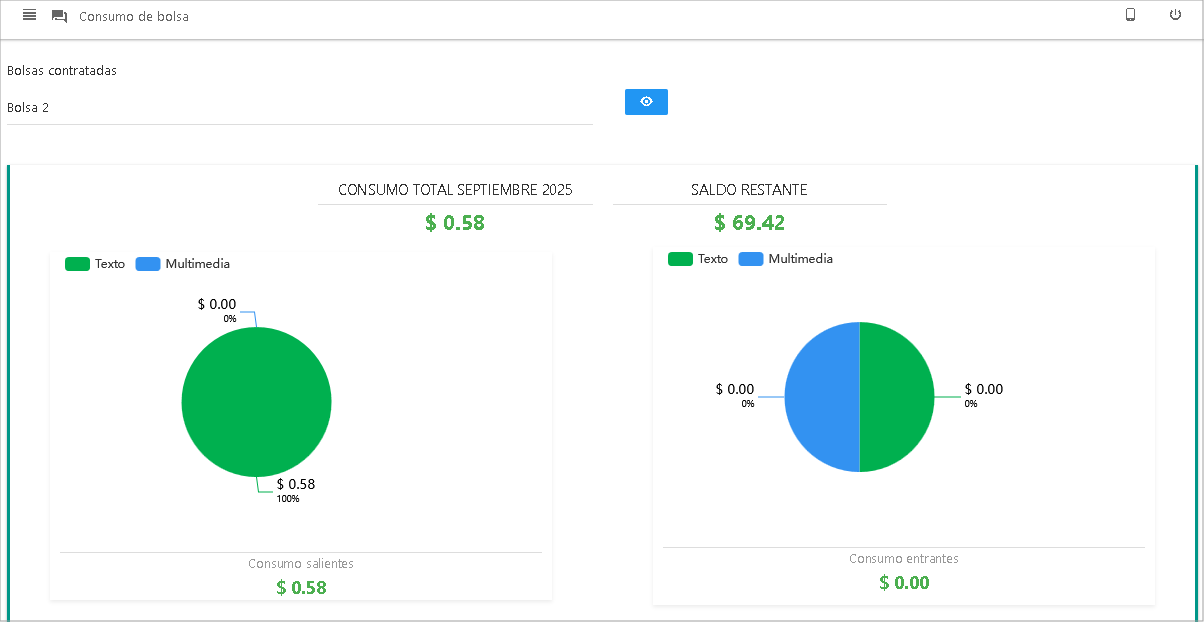
Task: Click the power logout icon
Action: 1175,15
